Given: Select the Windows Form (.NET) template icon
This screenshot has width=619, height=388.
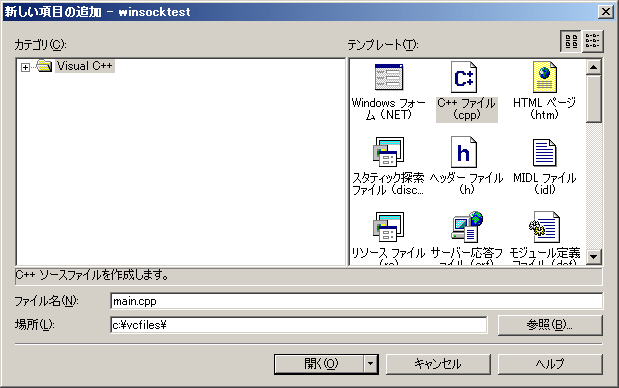Looking at the screenshot, I should coord(389,77).
